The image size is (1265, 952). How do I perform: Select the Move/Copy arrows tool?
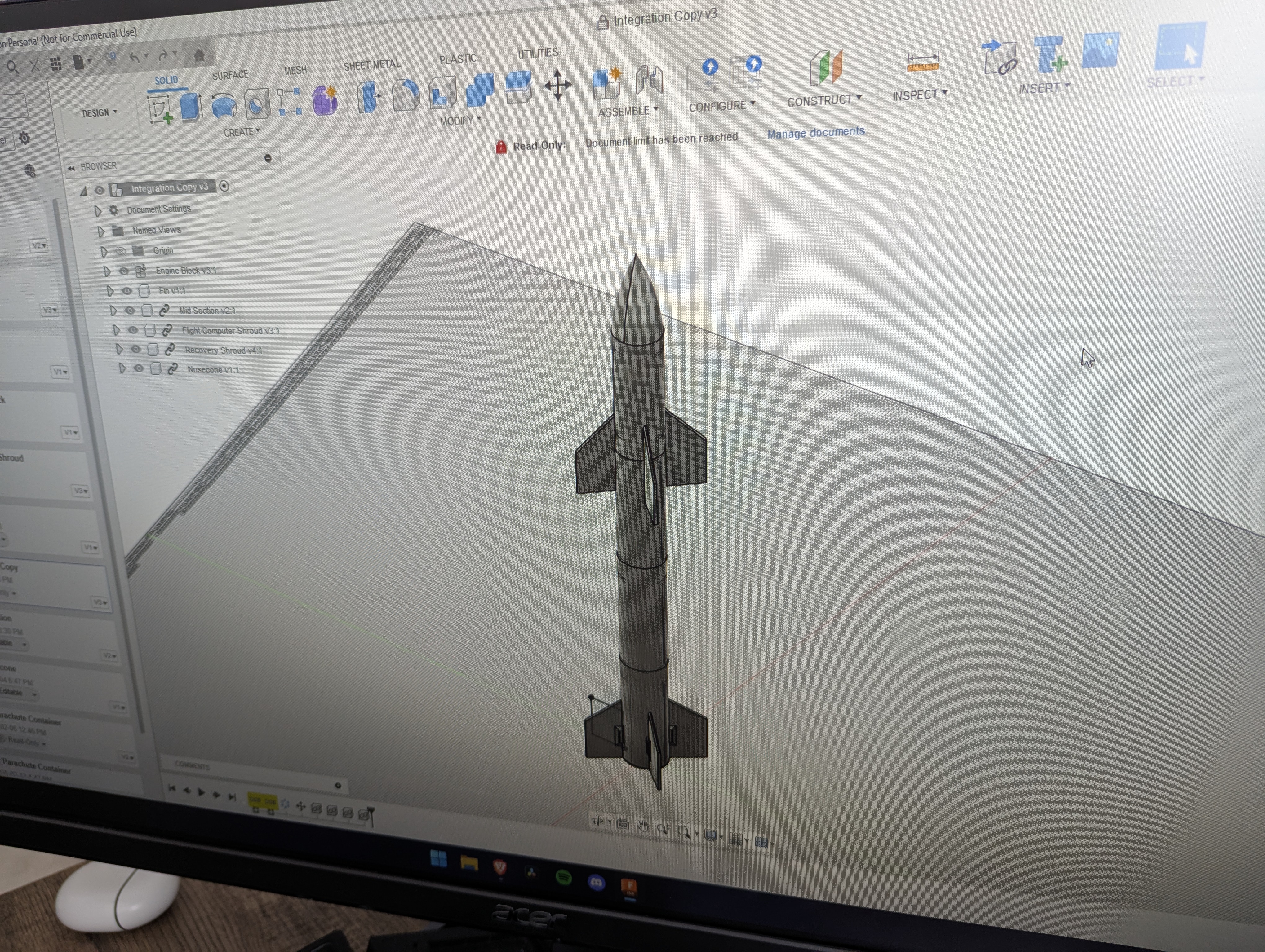click(x=557, y=86)
